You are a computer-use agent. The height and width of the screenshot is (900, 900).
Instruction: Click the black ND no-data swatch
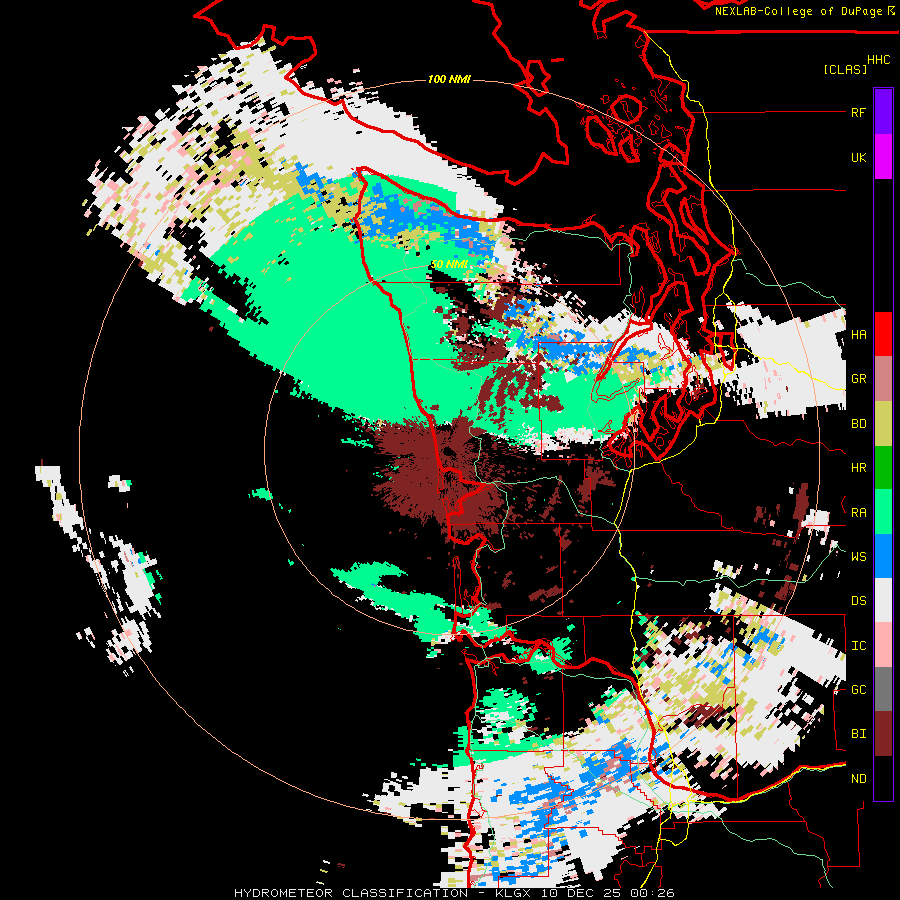tap(883, 778)
